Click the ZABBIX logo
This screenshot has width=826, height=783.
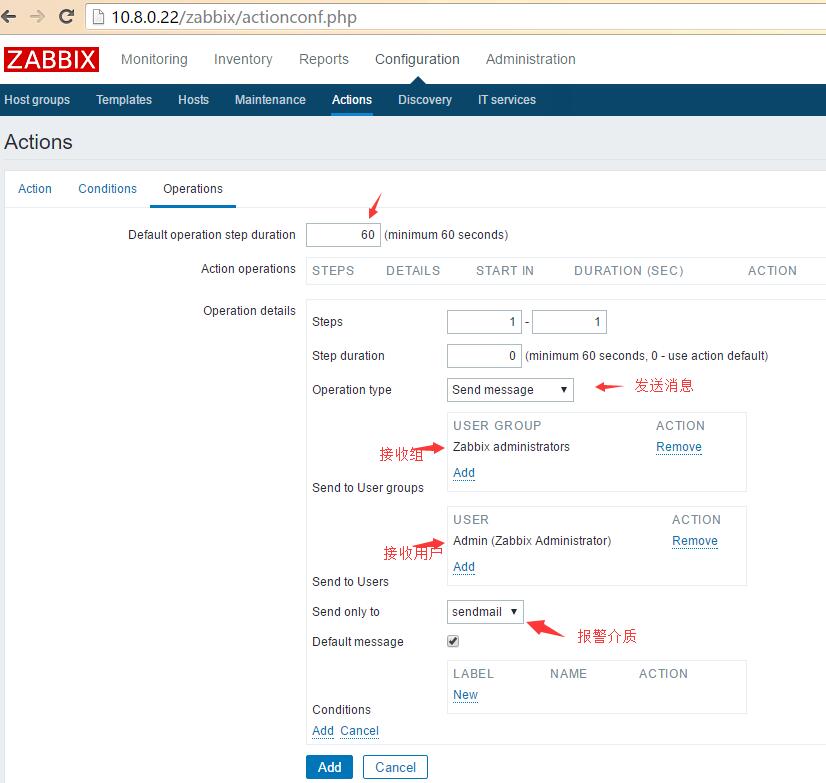point(51,59)
